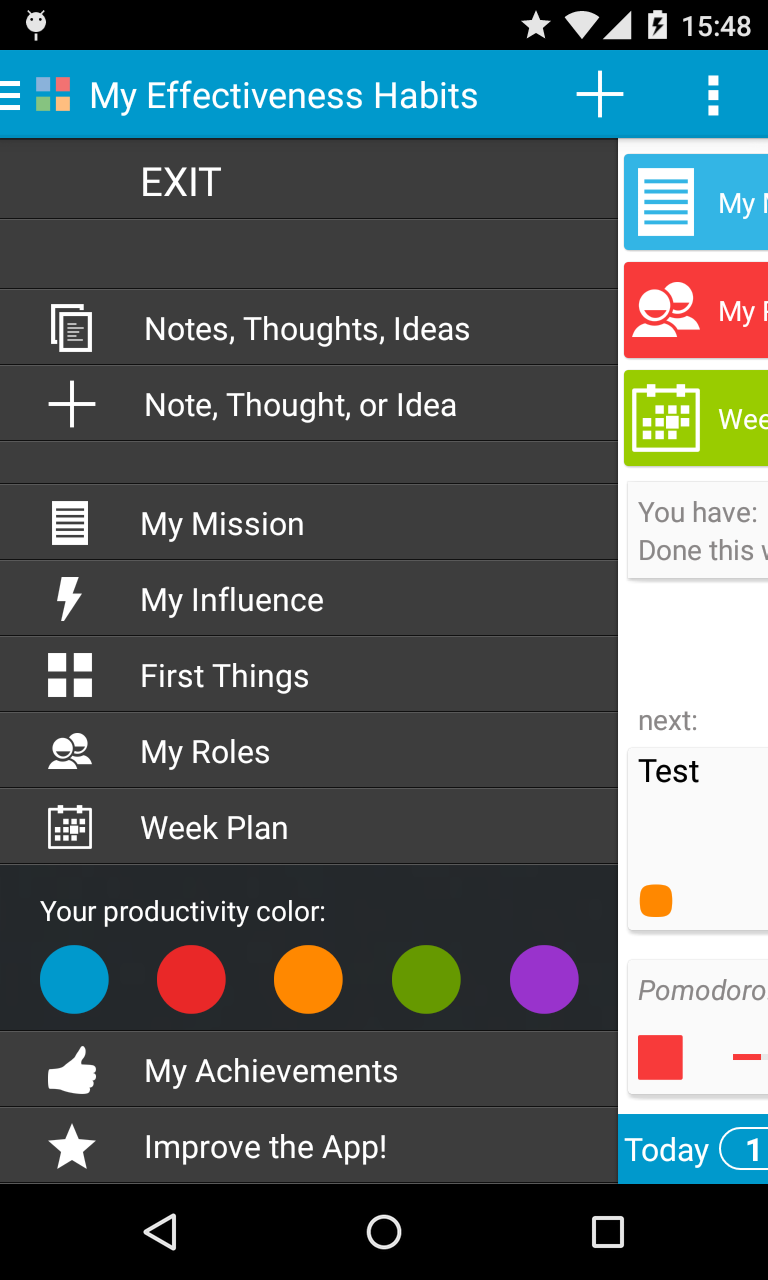Viewport: 768px width, 1280px height.
Task: Select the blue productivity color
Action: pos(74,979)
